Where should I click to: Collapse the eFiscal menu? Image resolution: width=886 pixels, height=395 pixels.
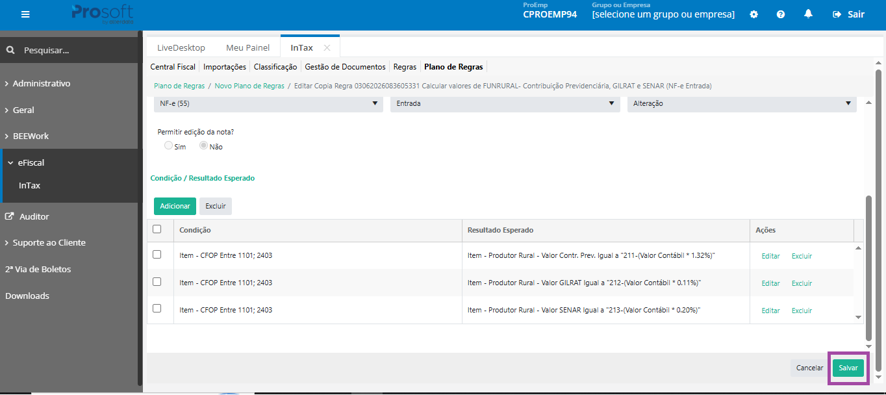click(27, 163)
